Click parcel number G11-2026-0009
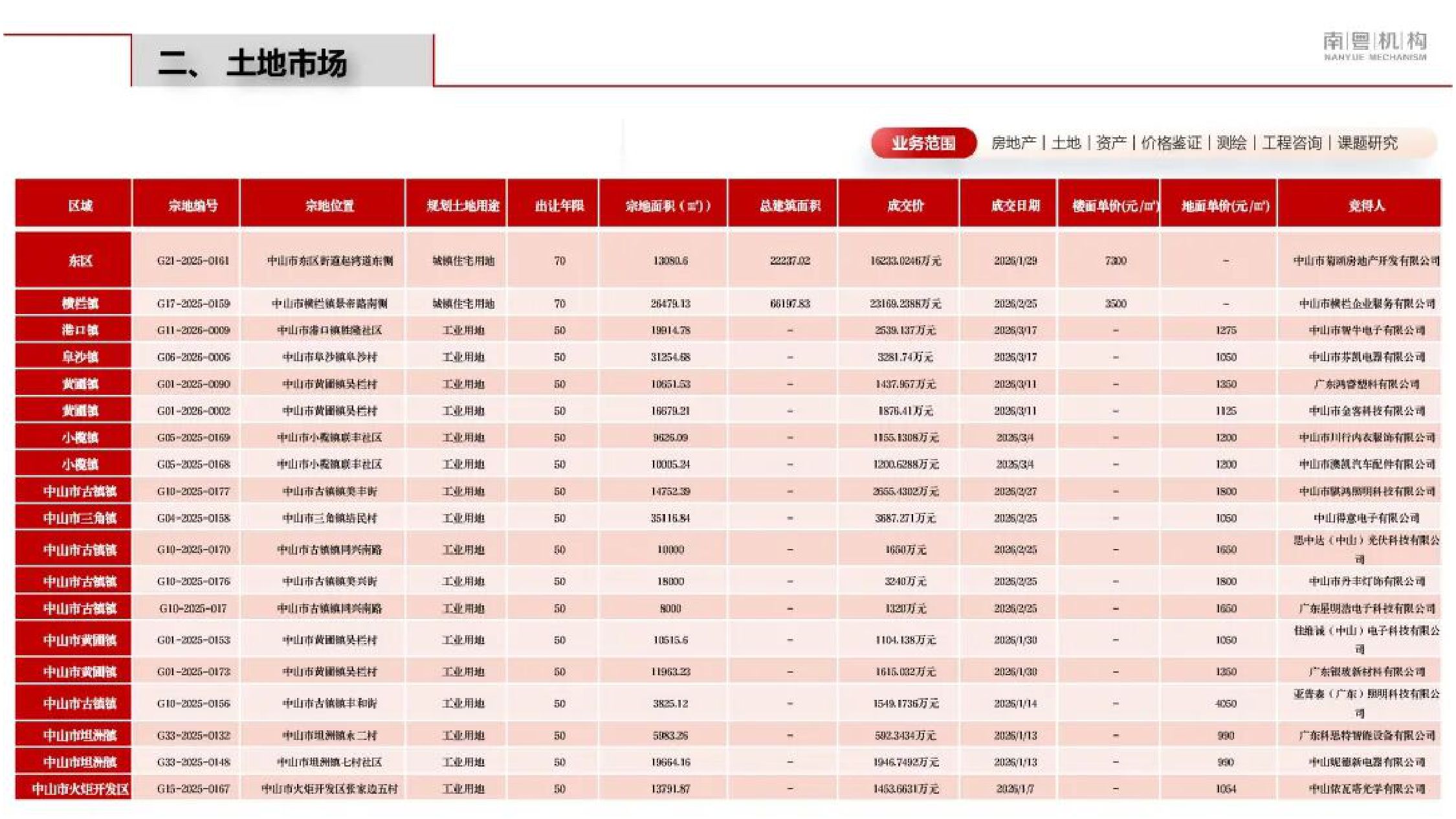1456x819 pixels. [x=193, y=330]
